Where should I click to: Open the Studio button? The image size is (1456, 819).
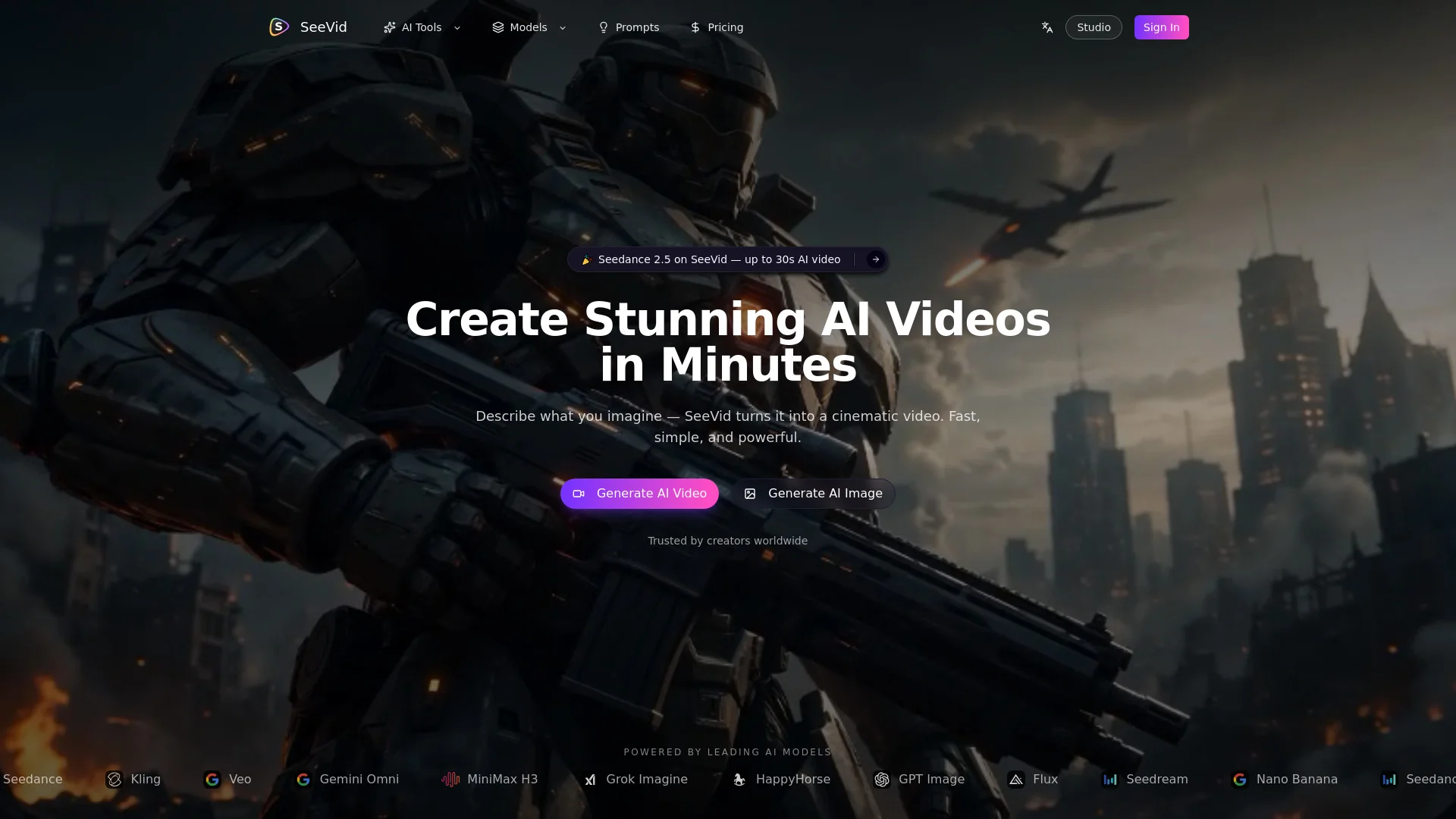[1094, 27]
